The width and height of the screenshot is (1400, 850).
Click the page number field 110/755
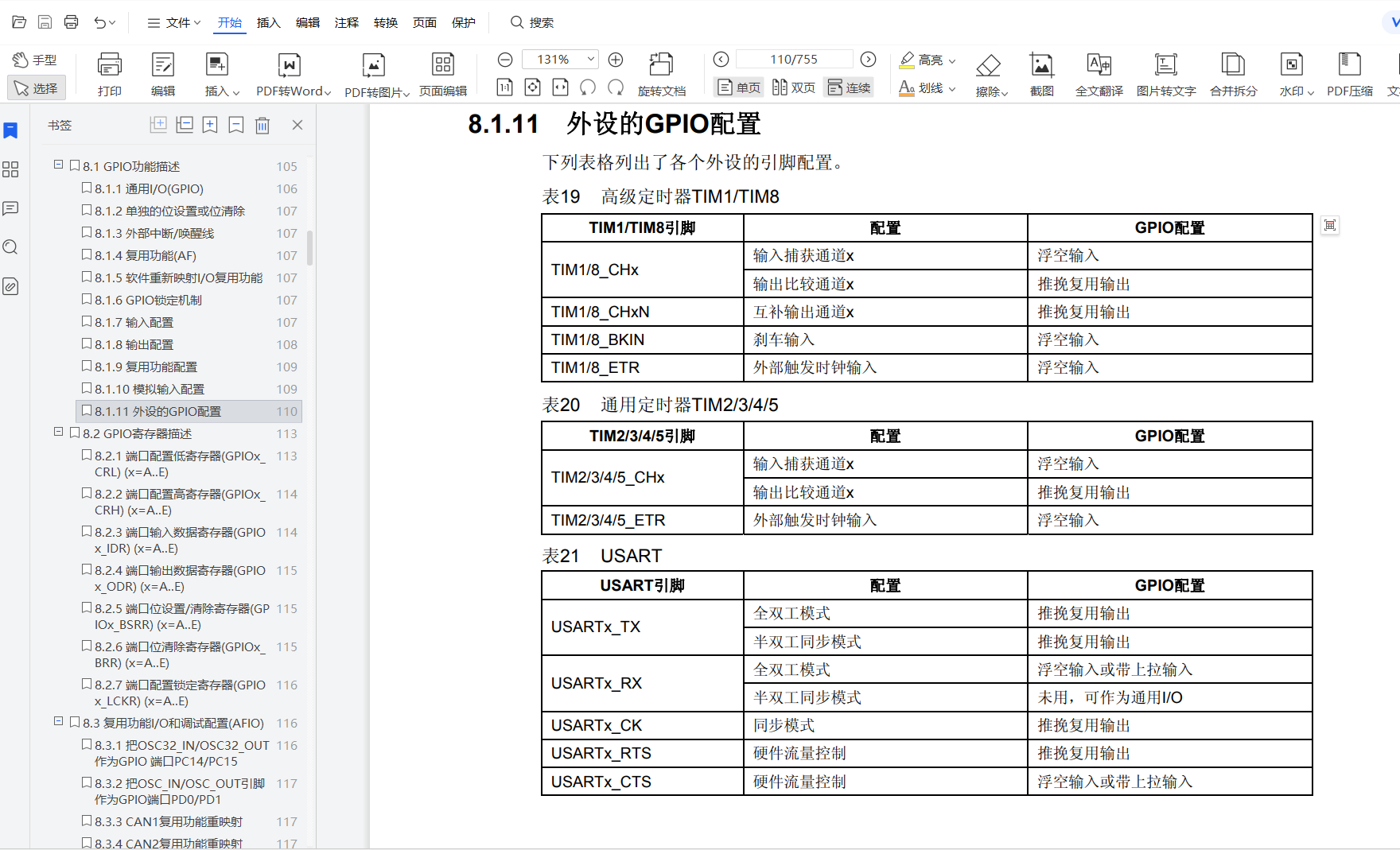pos(794,60)
